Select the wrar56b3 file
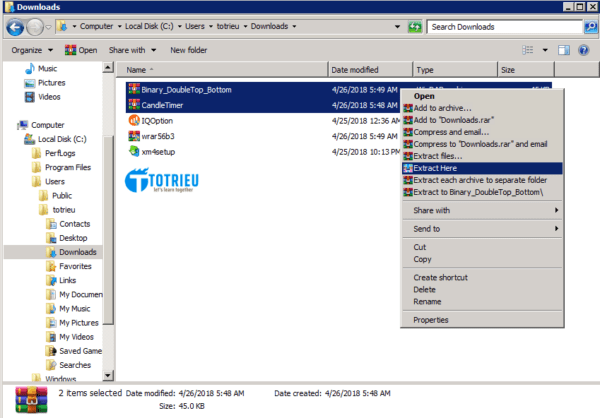Image resolution: width=600 pixels, height=418 pixels. click(152, 136)
